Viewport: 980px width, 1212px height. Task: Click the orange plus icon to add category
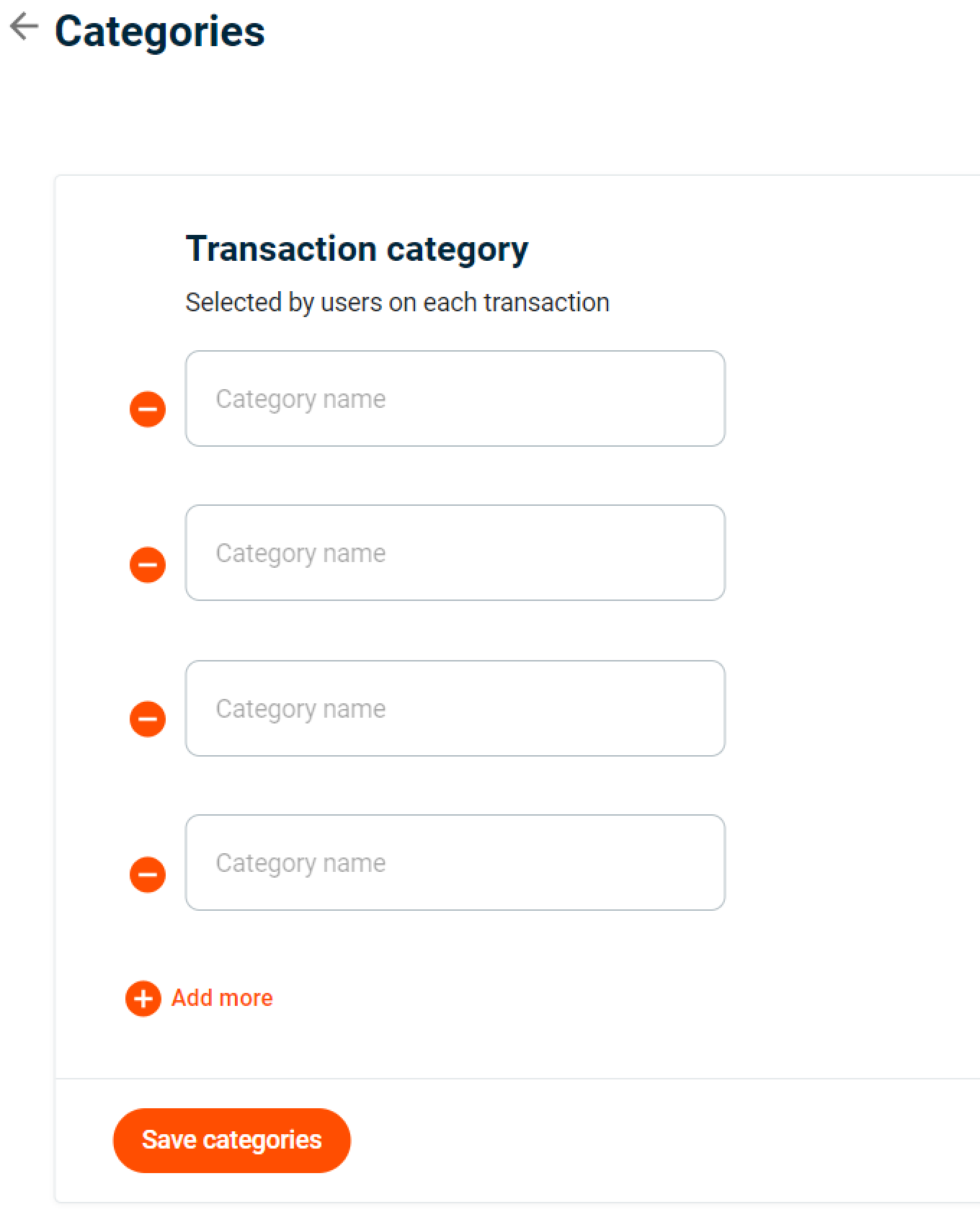click(x=142, y=999)
